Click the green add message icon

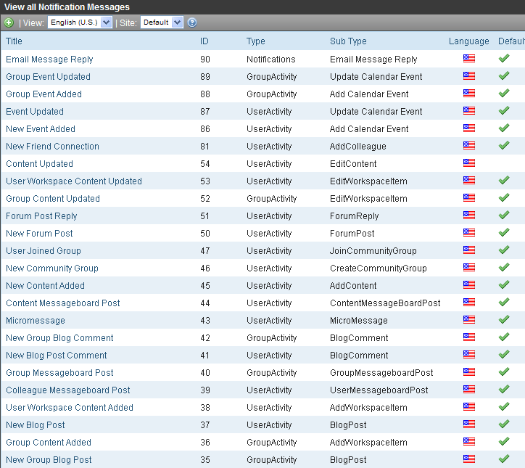[x=9, y=22]
